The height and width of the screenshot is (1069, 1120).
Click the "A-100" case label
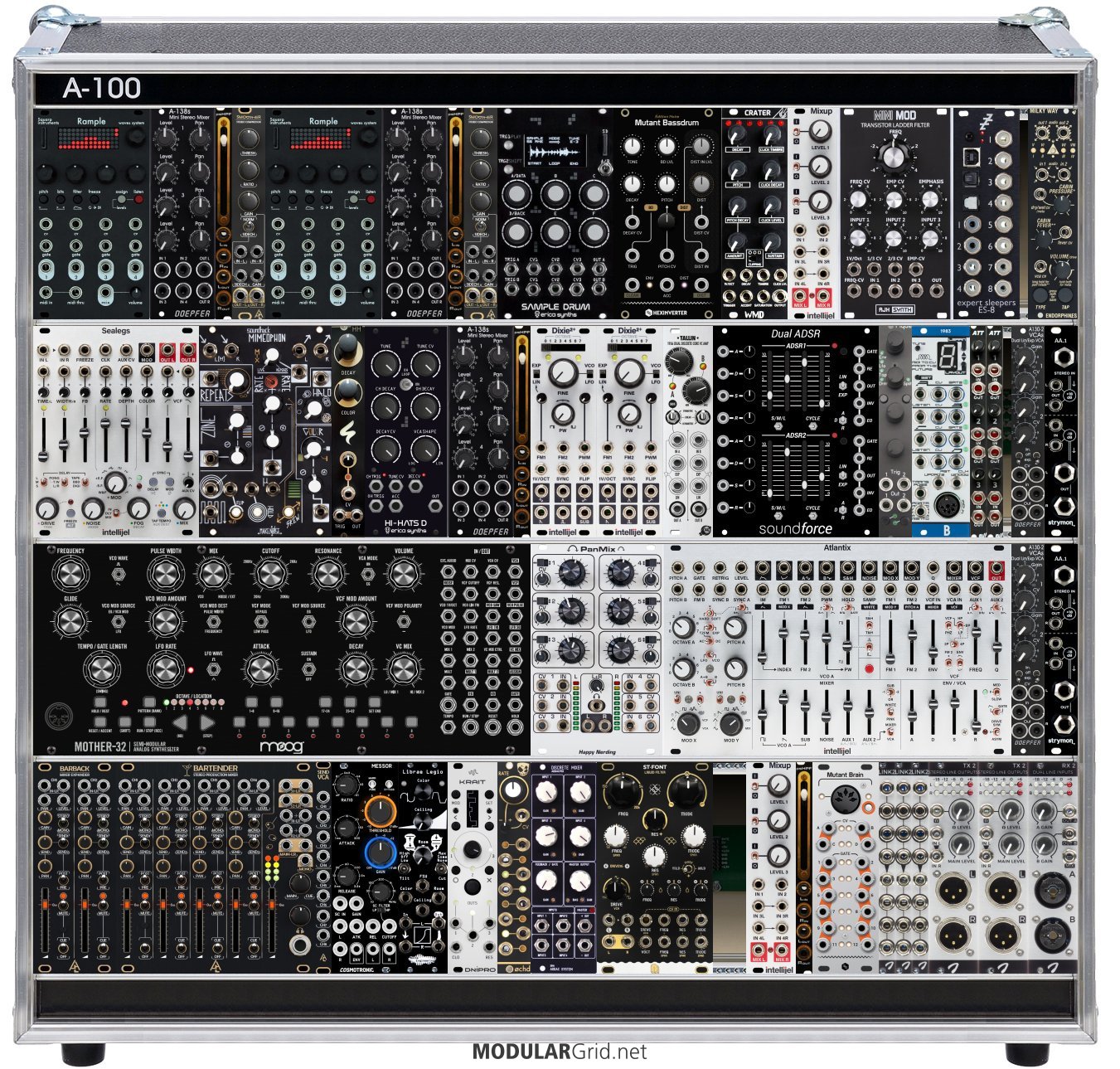coord(101,88)
